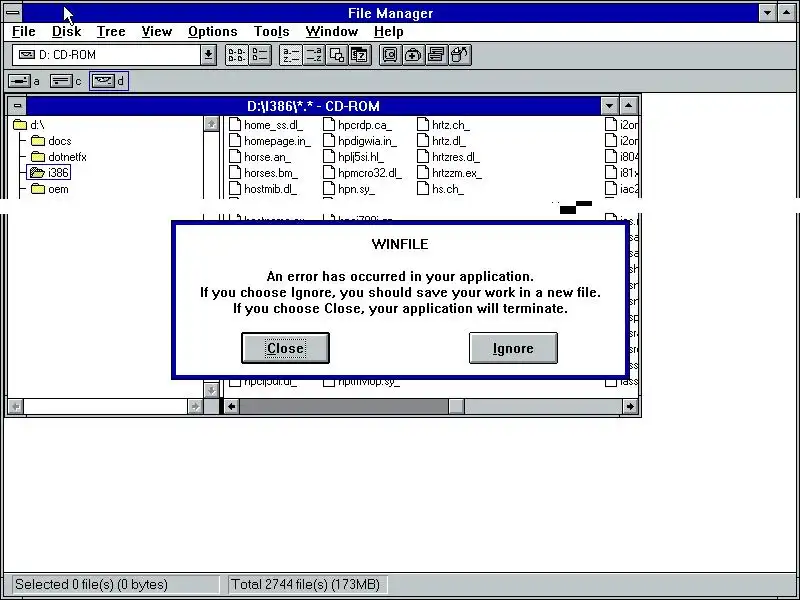
Task: Select file hs.ch_
Action: [441, 189]
